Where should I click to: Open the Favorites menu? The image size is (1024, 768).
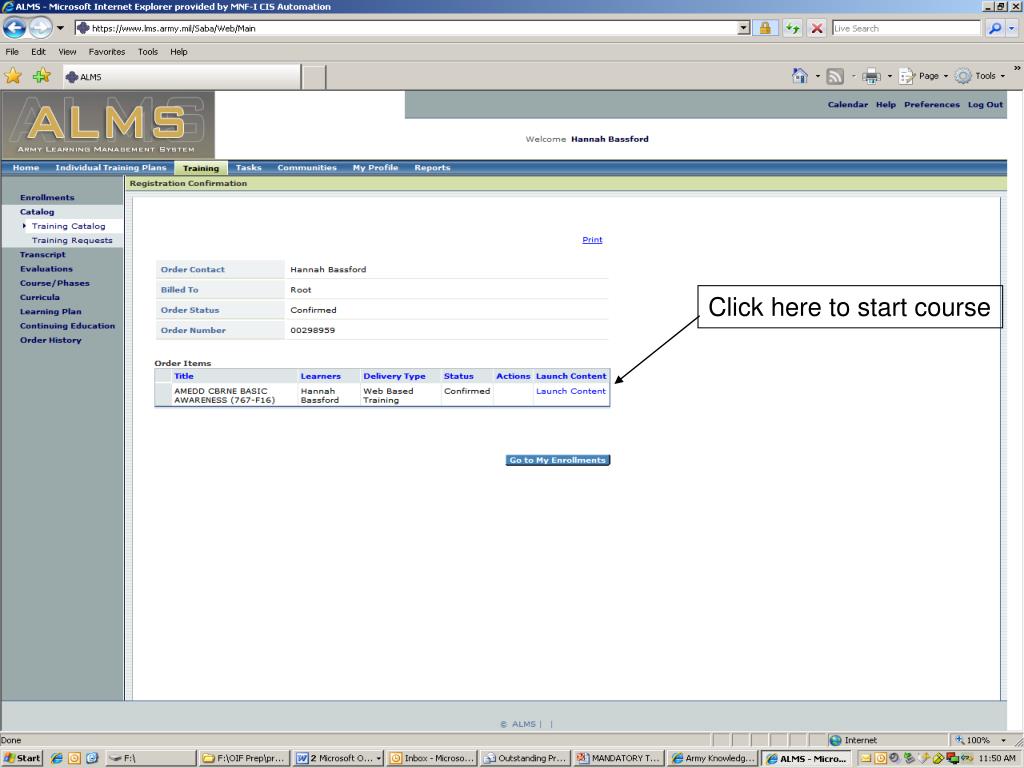pos(106,52)
